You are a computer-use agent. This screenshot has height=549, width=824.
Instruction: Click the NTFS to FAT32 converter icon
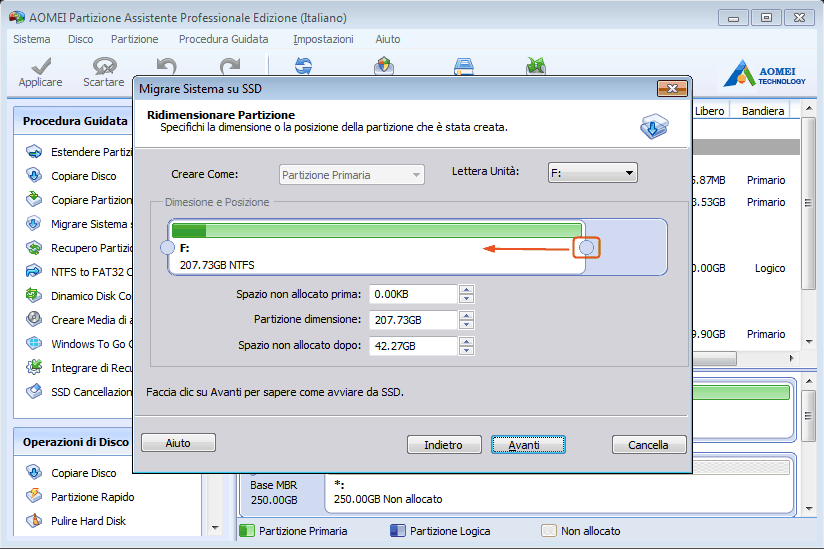point(34,272)
